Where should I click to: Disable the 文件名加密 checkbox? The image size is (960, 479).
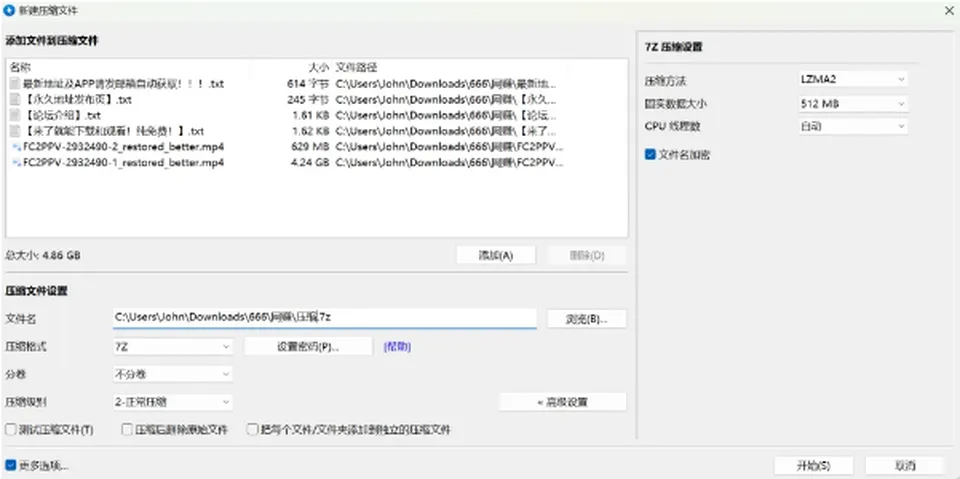650,155
